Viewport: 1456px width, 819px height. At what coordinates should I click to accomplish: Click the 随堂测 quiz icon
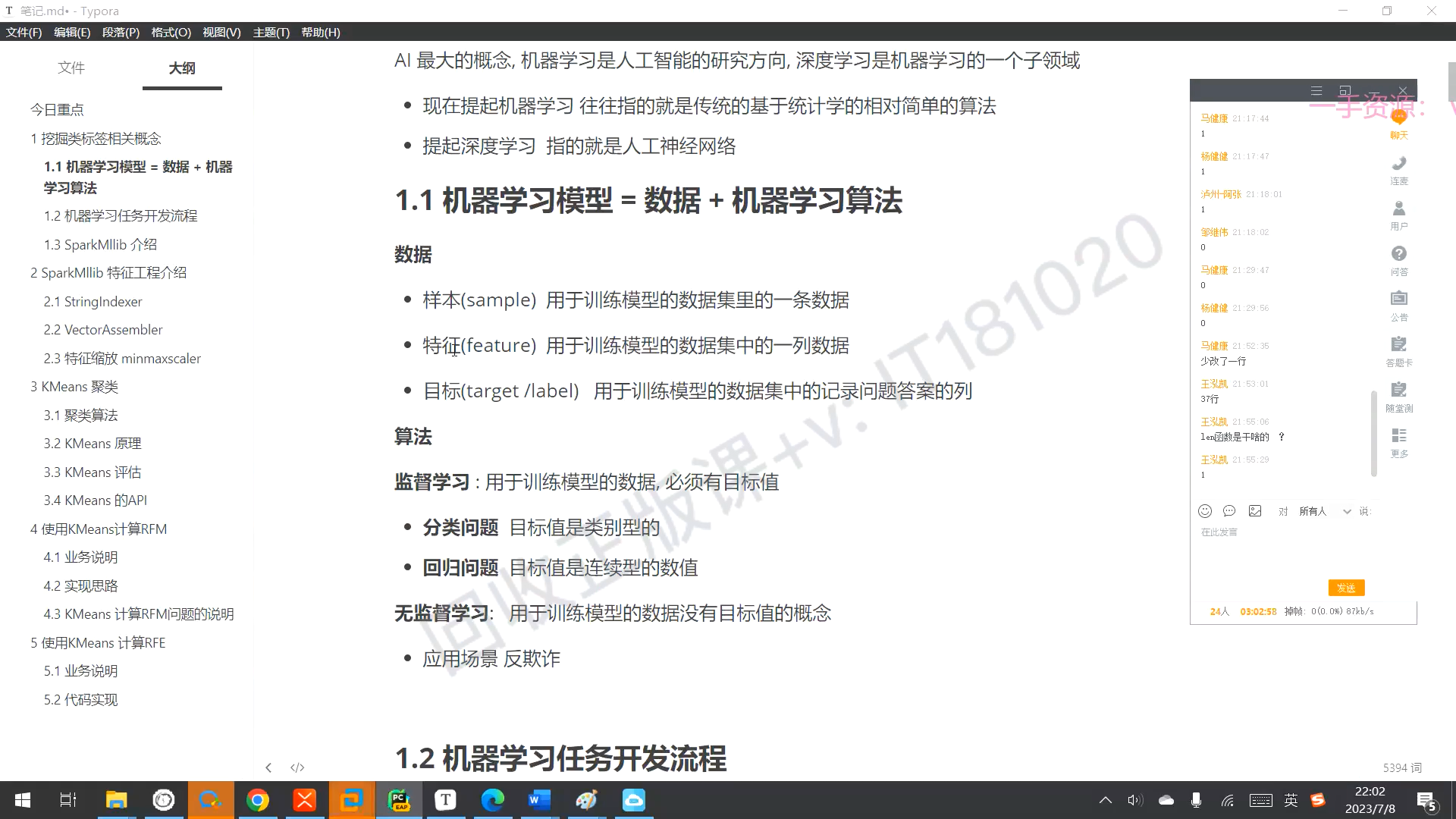tap(1398, 391)
